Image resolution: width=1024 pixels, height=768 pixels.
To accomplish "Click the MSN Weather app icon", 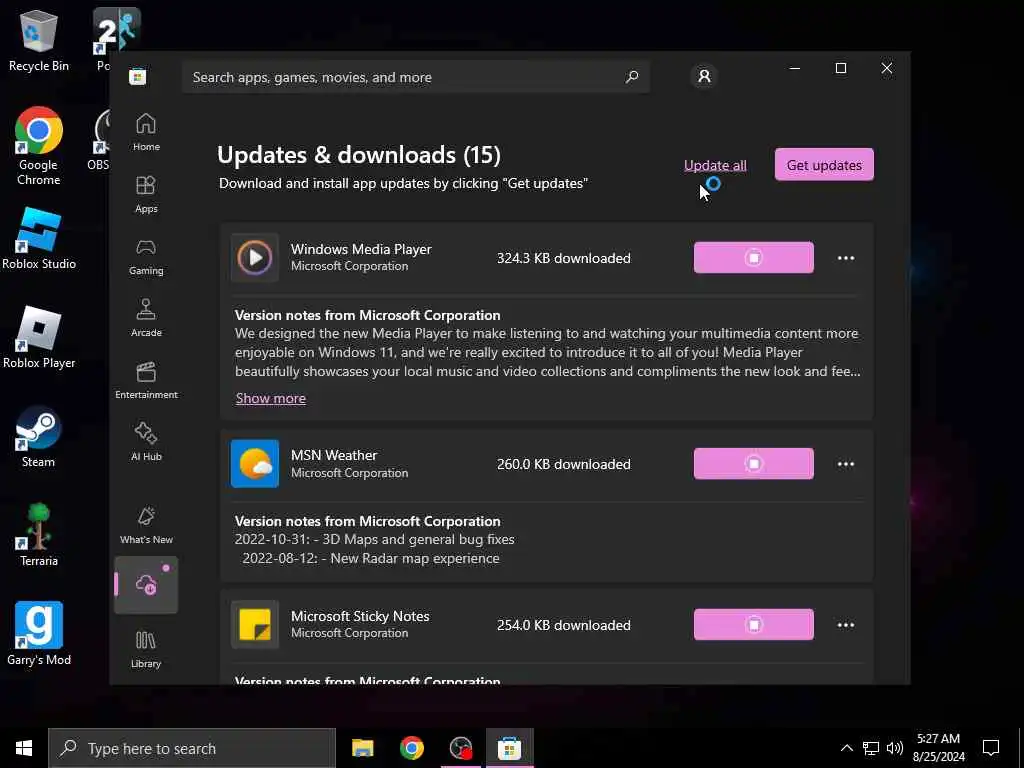I will (255, 464).
